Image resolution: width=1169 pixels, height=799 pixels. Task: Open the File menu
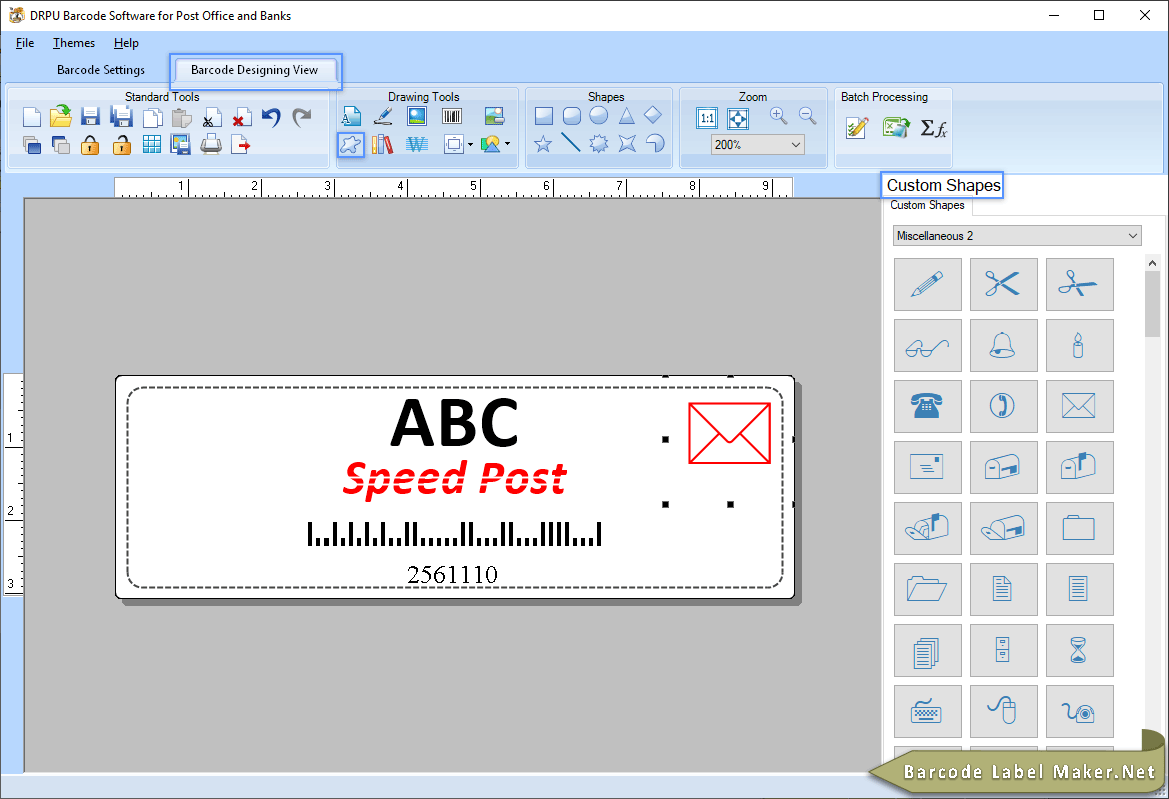[25, 43]
